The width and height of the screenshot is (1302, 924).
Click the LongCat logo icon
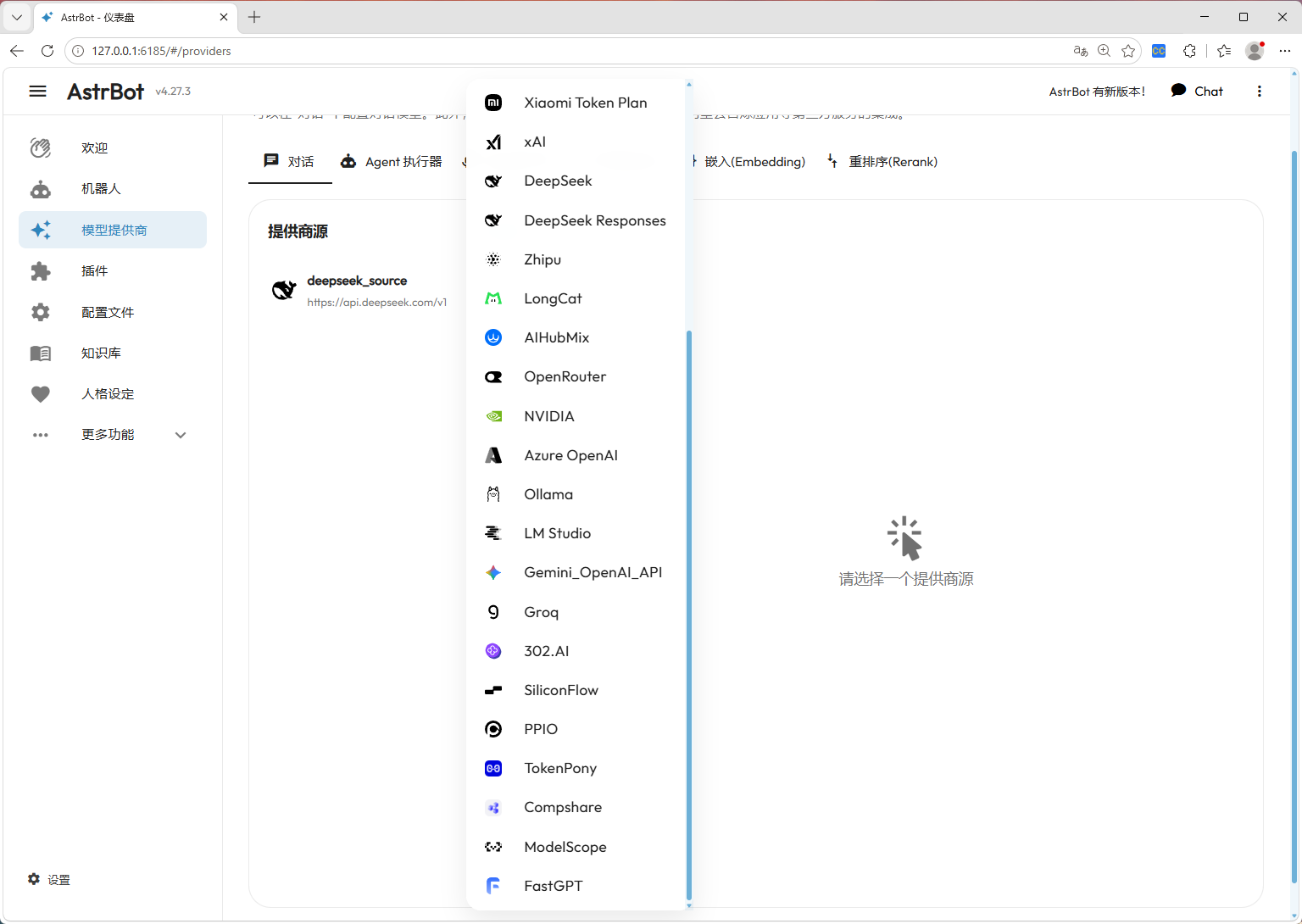pos(493,298)
